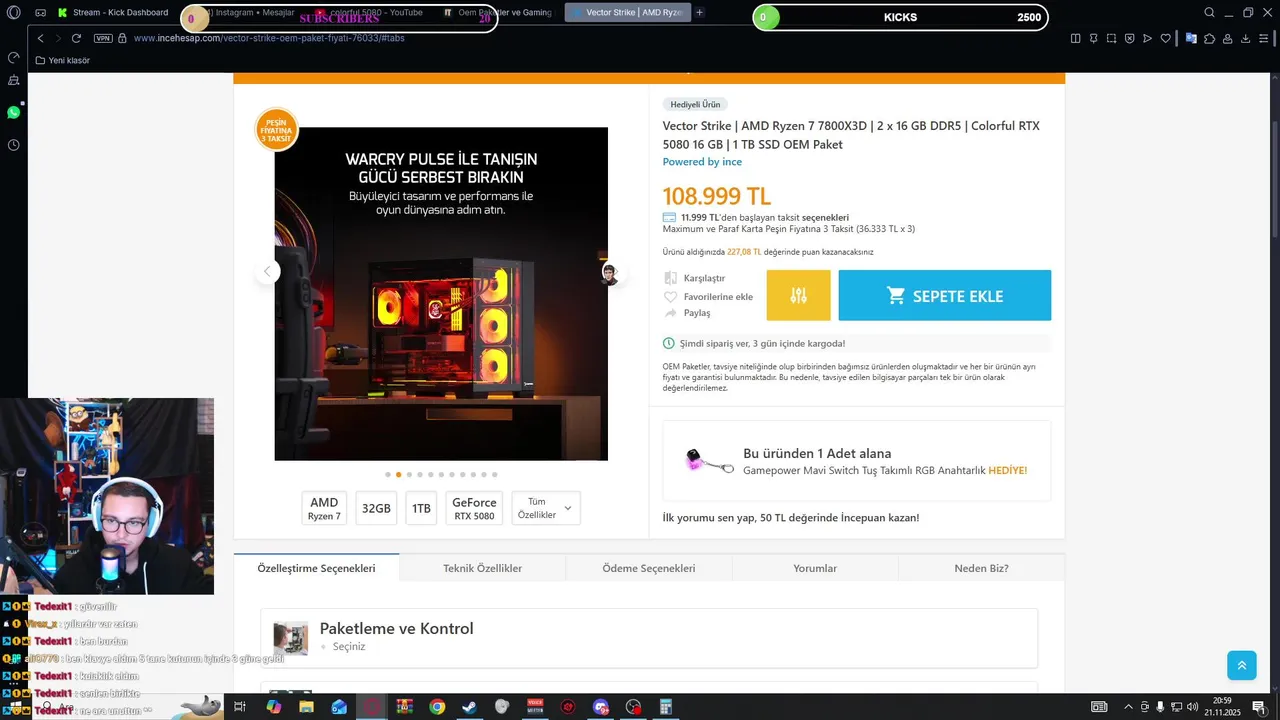
Task: Click the yellow customize sliders button
Action: 798,295
